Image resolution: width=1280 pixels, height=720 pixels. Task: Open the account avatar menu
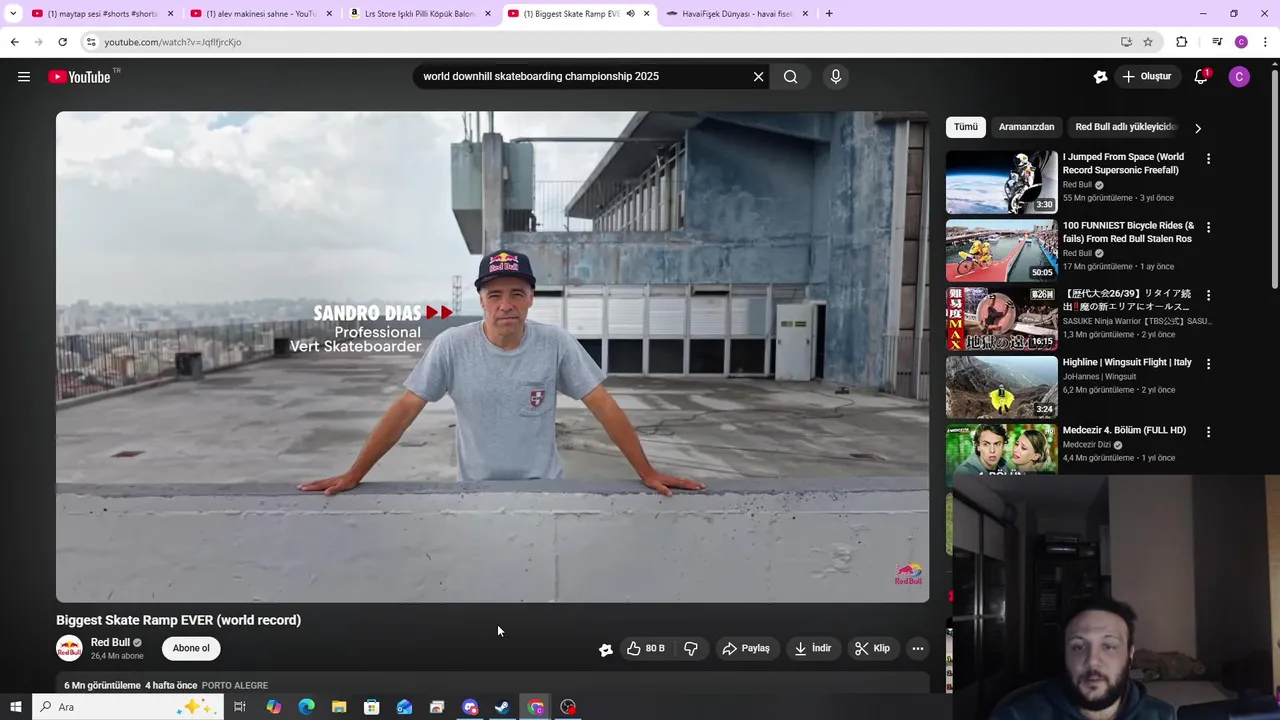coord(1239,77)
